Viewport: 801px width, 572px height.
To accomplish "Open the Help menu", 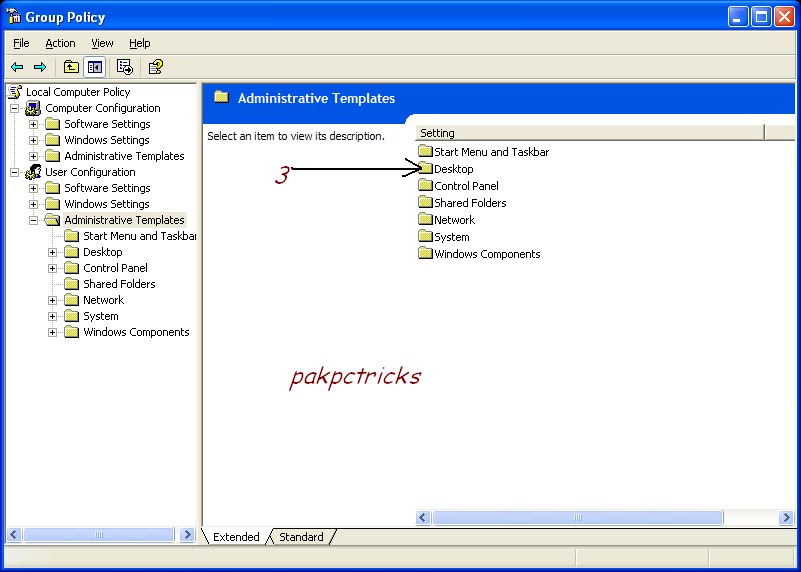I will [x=139, y=43].
